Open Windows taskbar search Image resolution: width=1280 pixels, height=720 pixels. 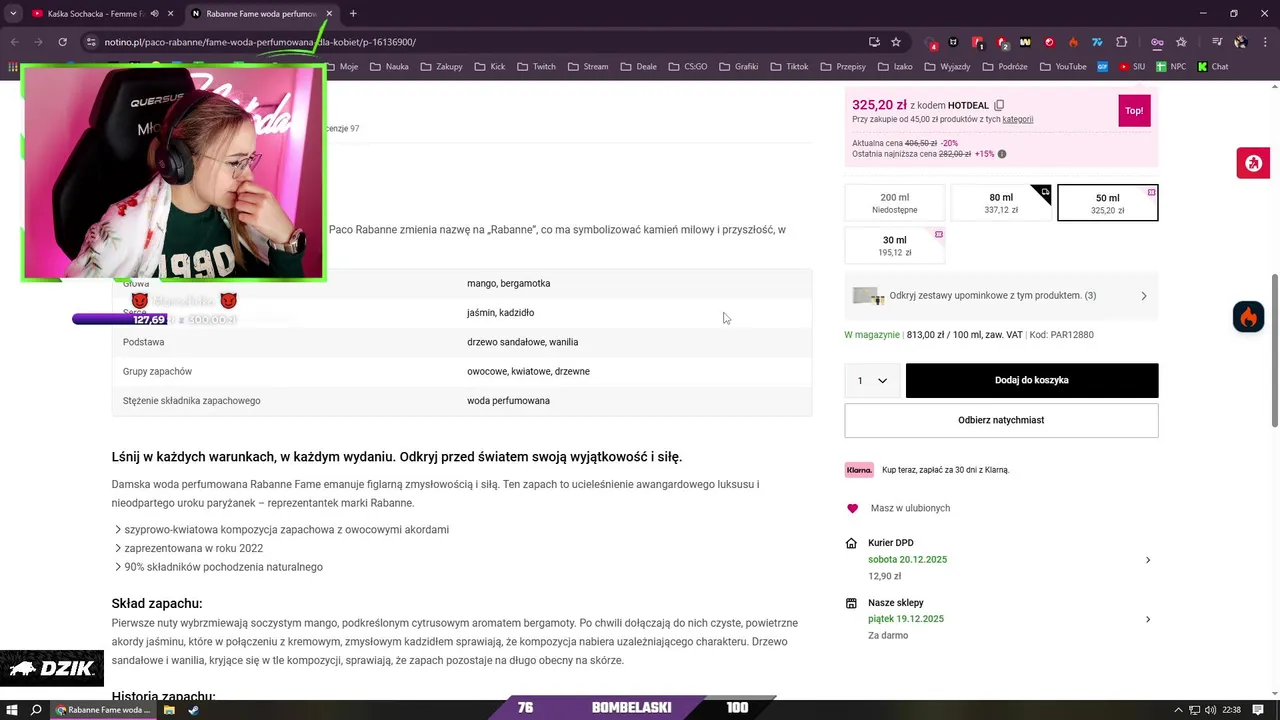[36, 710]
